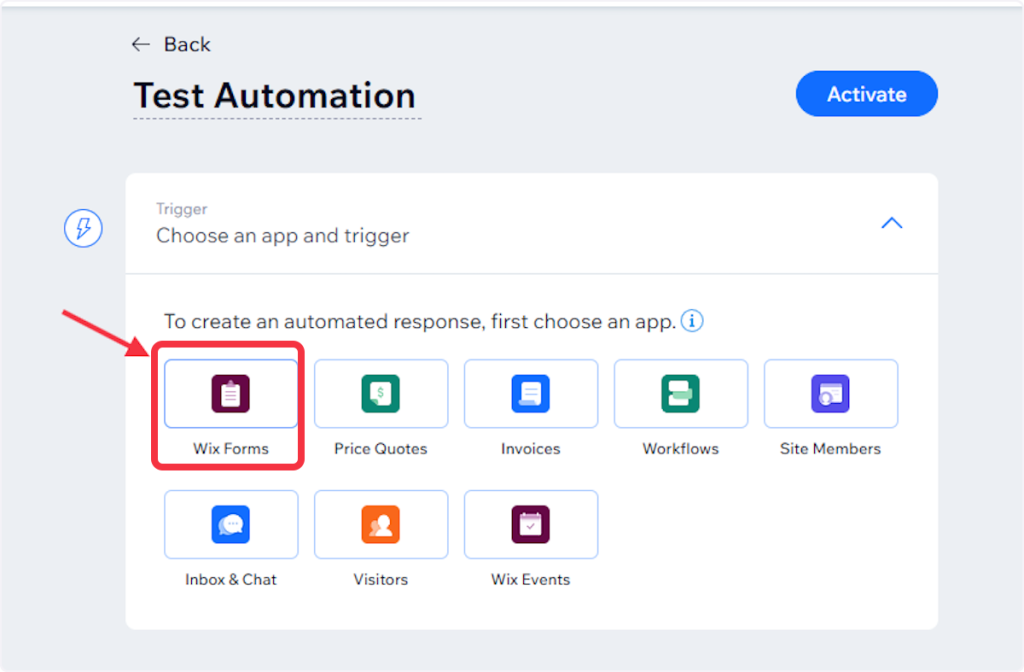Click the 'Workflows' text label
Image resolution: width=1024 pixels, height=672 pixels.
[680, 449]
